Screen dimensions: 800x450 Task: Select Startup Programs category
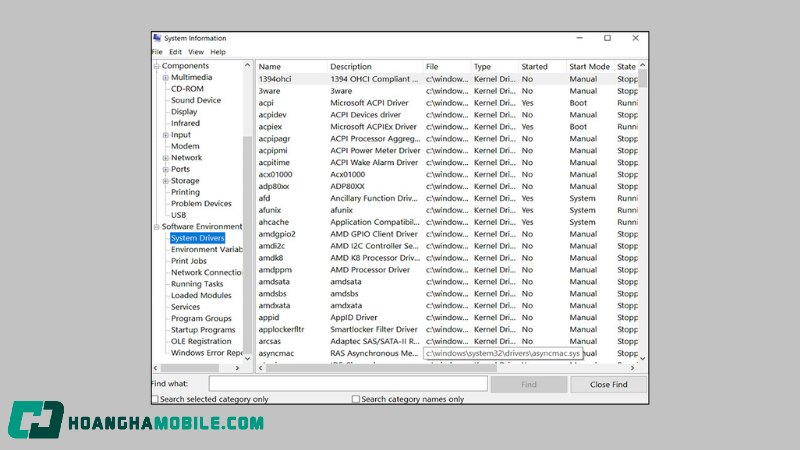coord(203,330)
